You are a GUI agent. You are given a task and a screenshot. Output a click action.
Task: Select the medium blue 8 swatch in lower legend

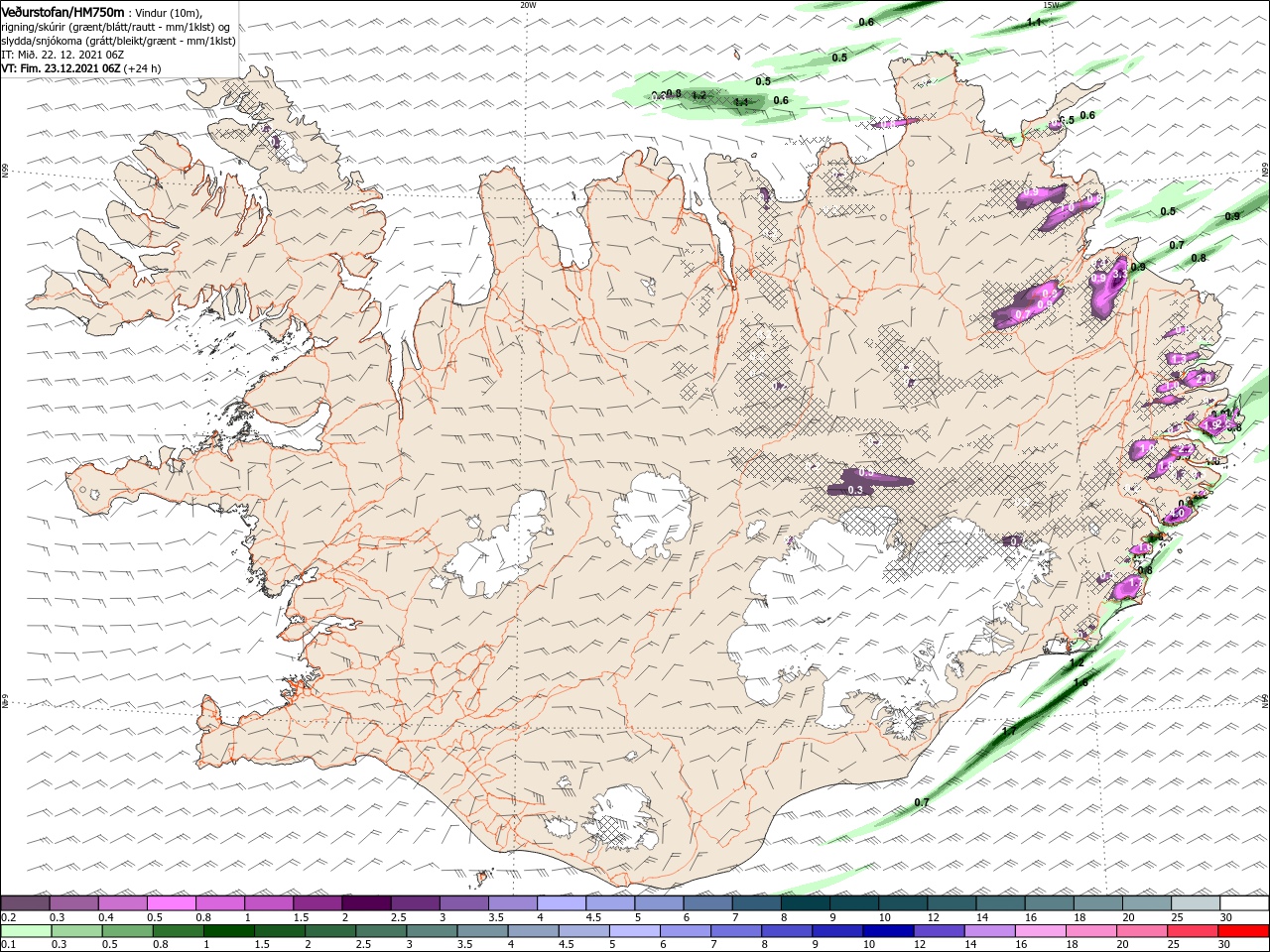tap(787, 931)
